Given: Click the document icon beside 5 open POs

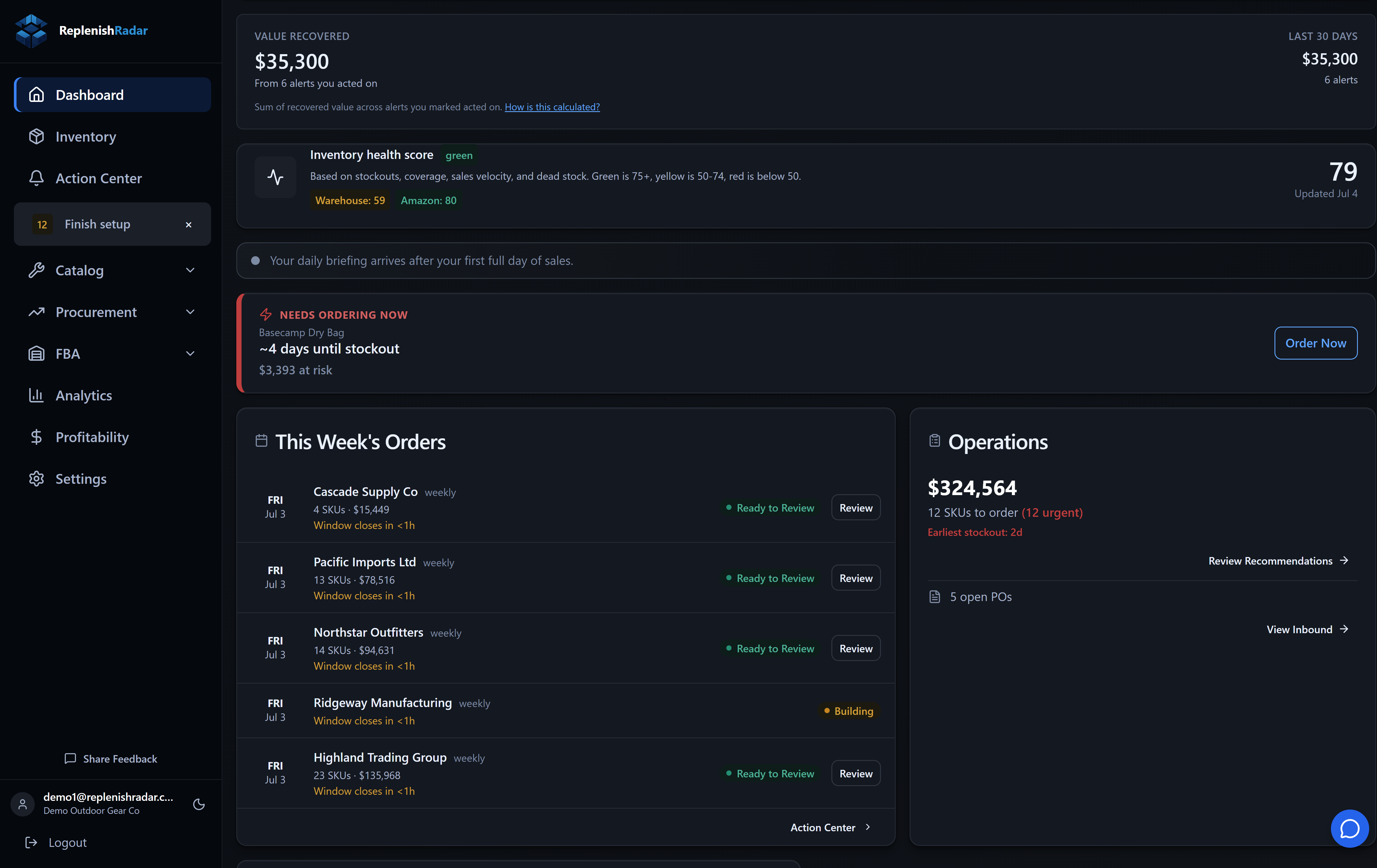Looking at the screenshot, I should coord(935,597).
